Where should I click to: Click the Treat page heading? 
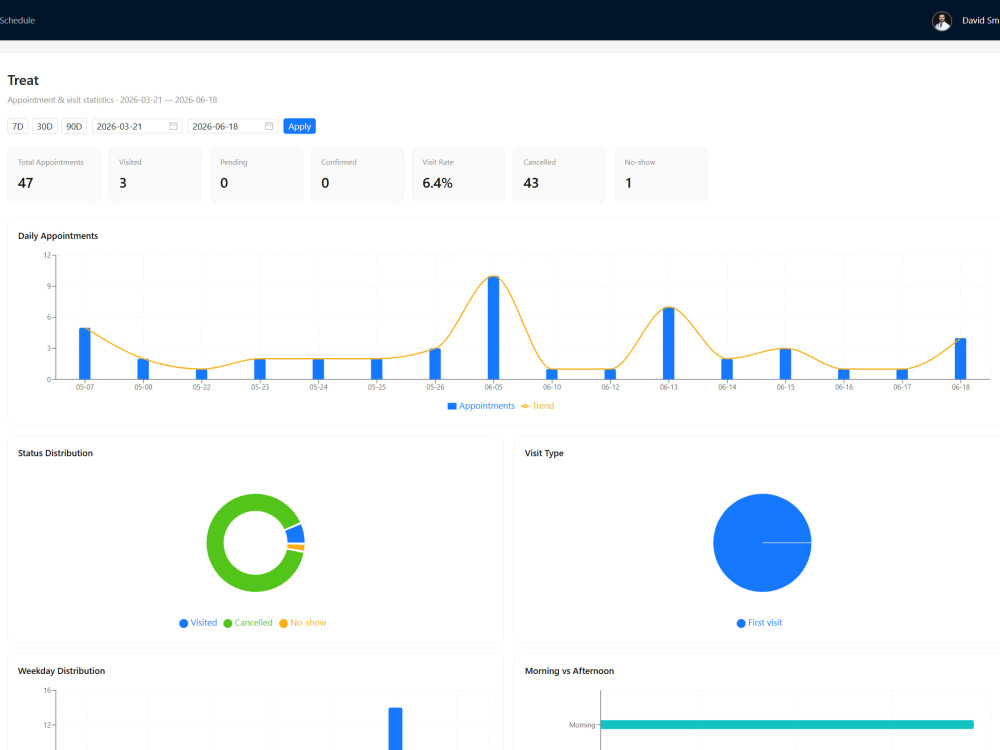pos(23,80)
